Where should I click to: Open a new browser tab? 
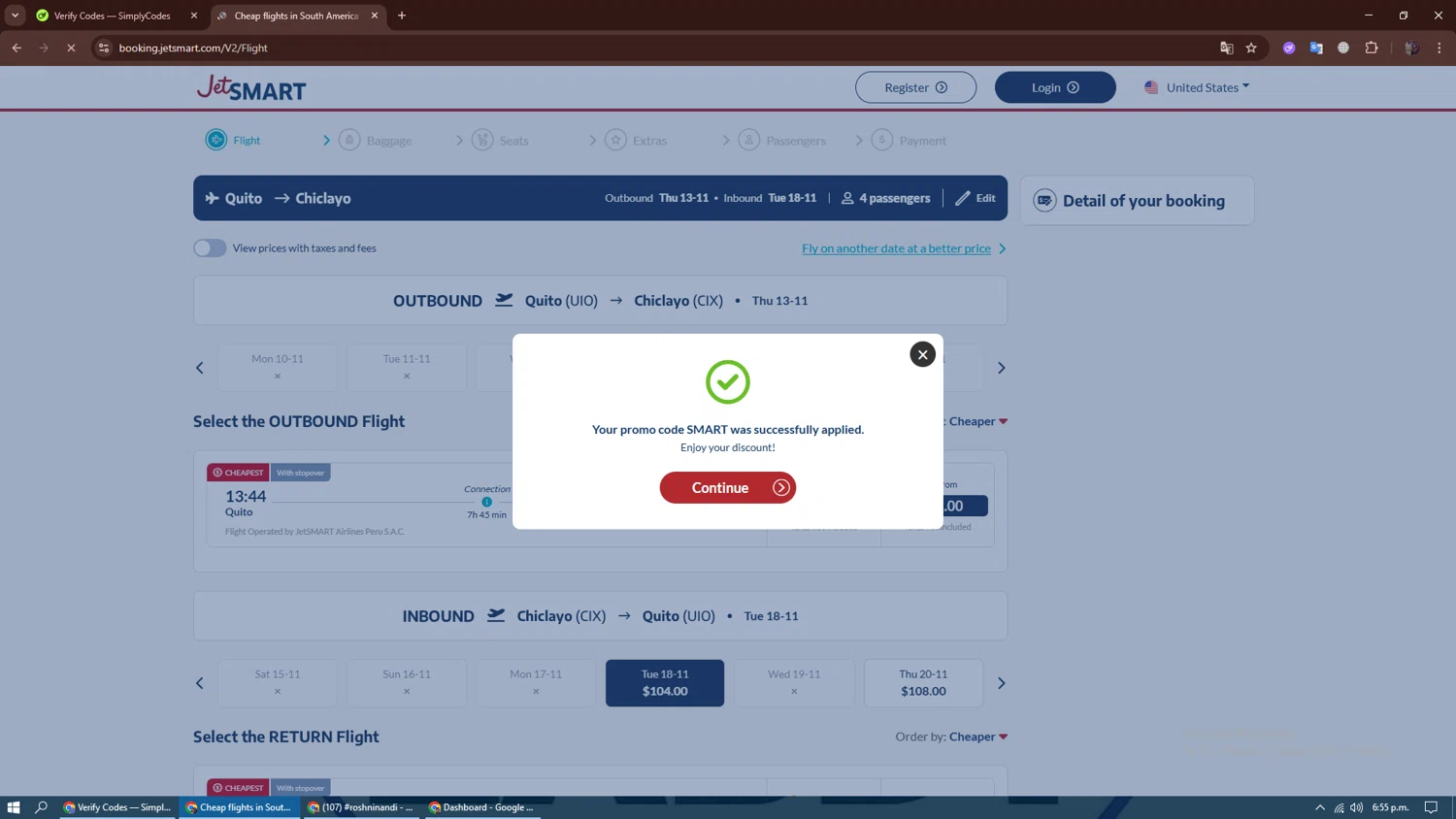[x=402, y=16]
